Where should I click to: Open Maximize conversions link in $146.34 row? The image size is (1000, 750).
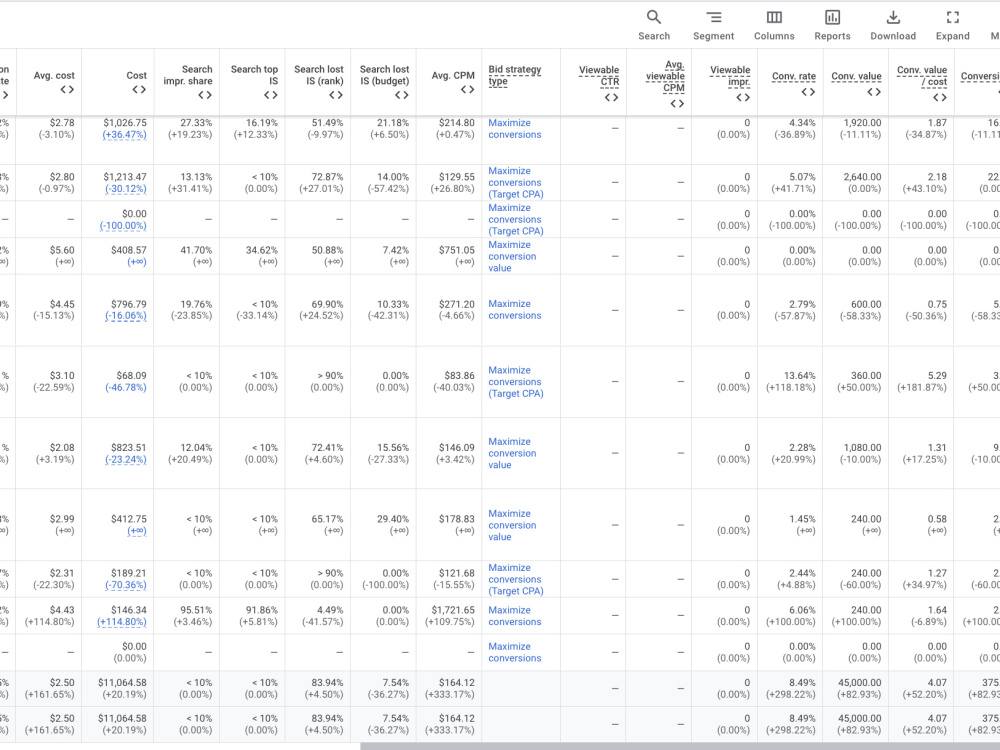pos(515,616)
